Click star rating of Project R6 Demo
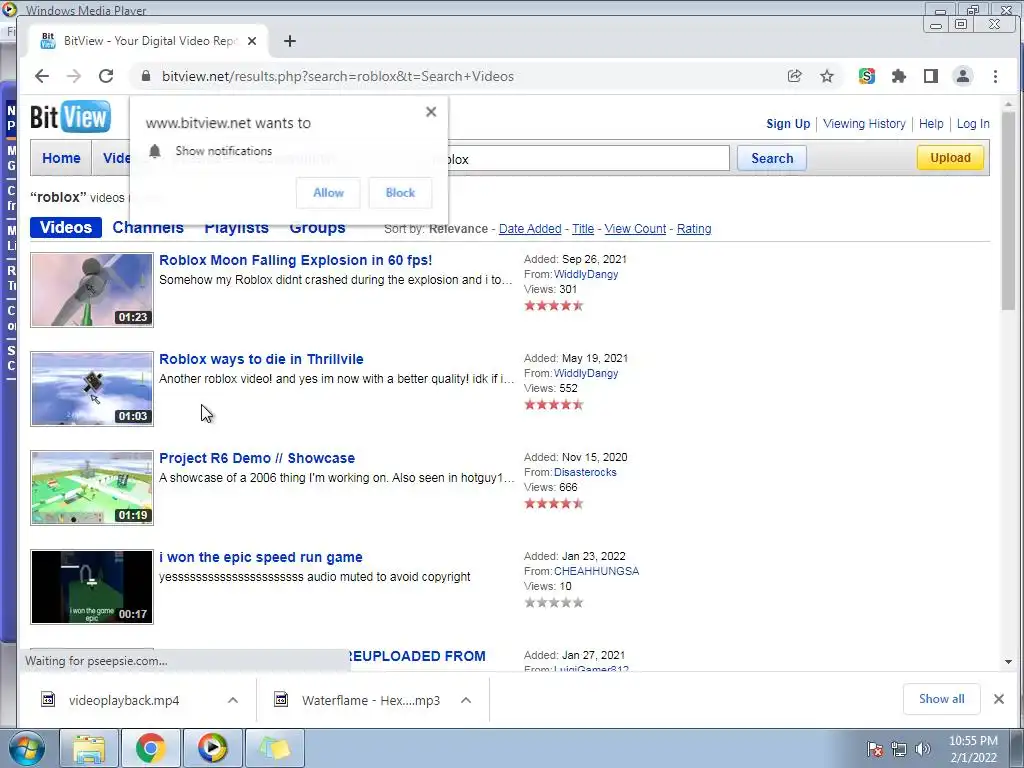1024x768 pixels. coord(553,504)
